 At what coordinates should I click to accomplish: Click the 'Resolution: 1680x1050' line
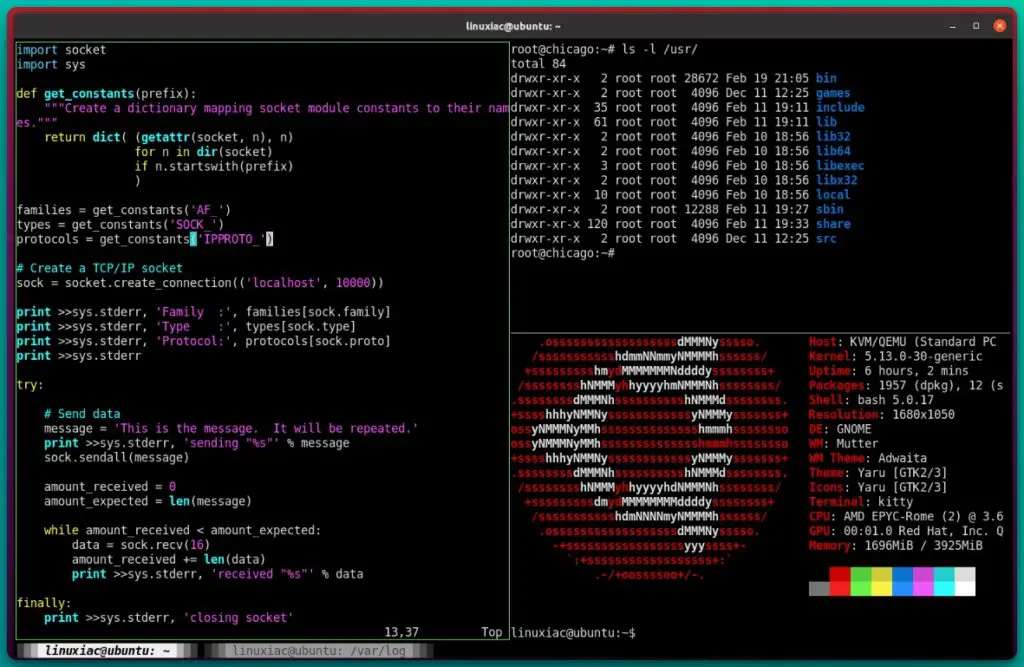click(x=882, y=414)
